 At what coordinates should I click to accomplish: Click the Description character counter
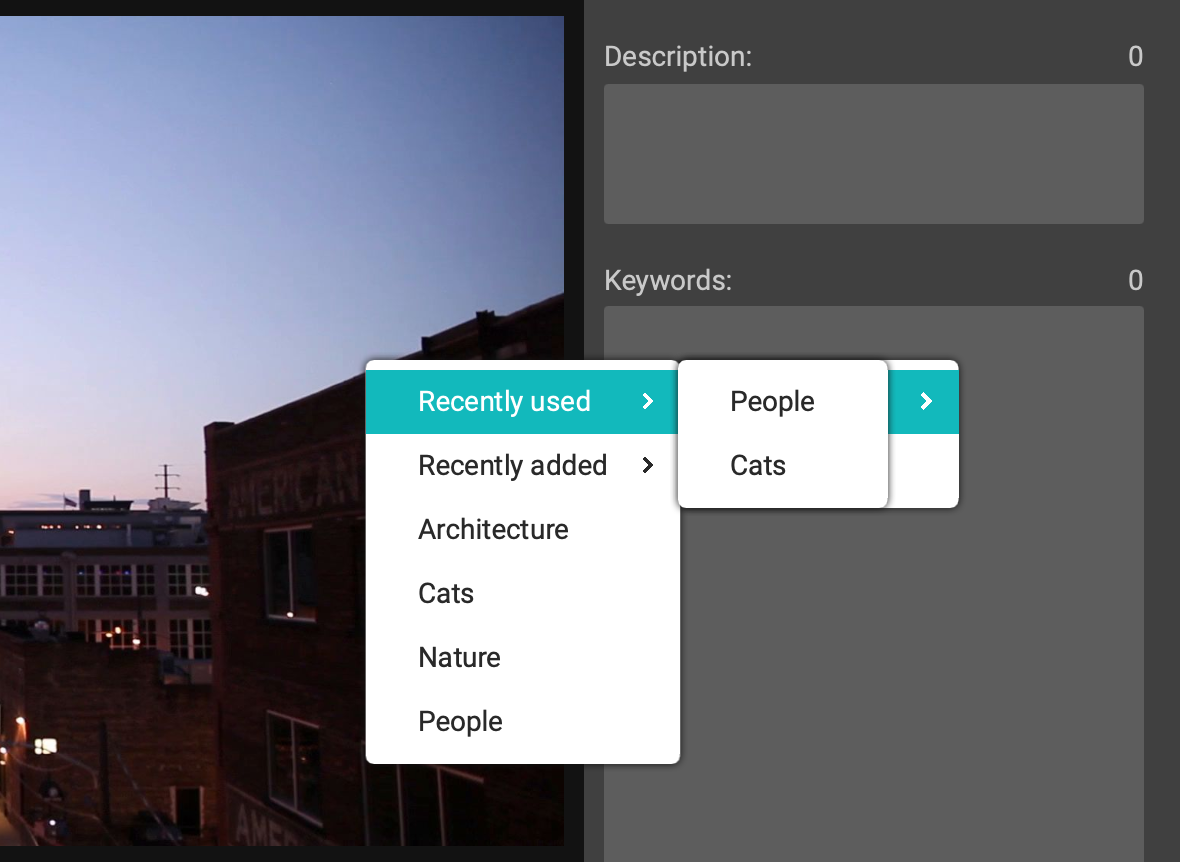point(1135,57)
